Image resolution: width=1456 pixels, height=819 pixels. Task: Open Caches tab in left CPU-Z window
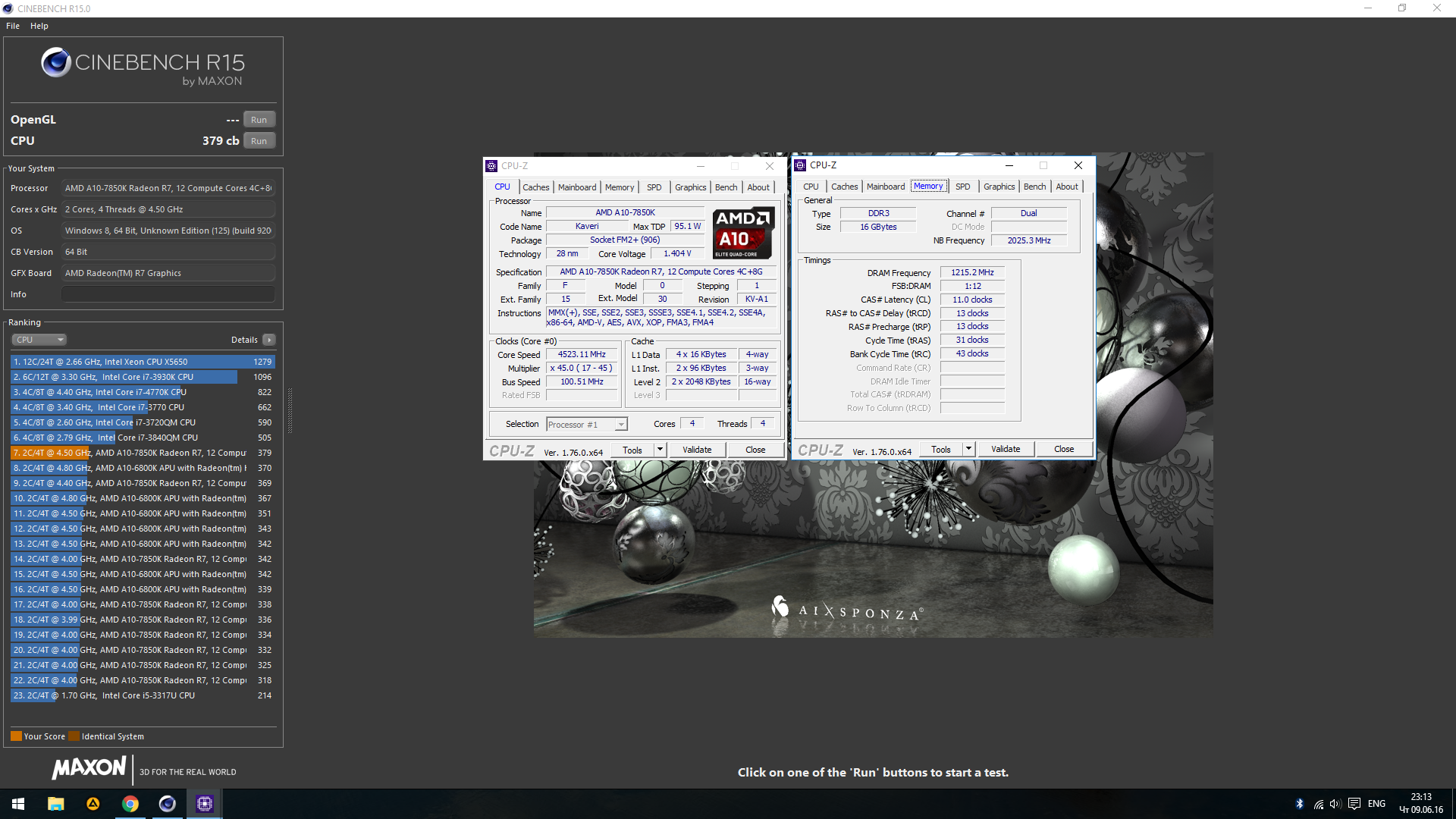(535, 187)
